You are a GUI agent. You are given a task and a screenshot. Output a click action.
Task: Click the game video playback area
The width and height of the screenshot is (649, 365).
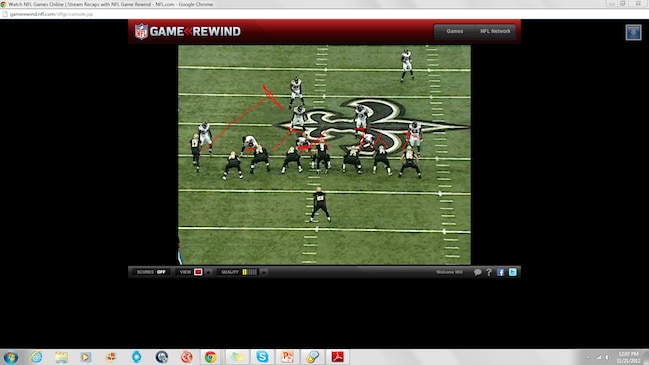point(324,155)
